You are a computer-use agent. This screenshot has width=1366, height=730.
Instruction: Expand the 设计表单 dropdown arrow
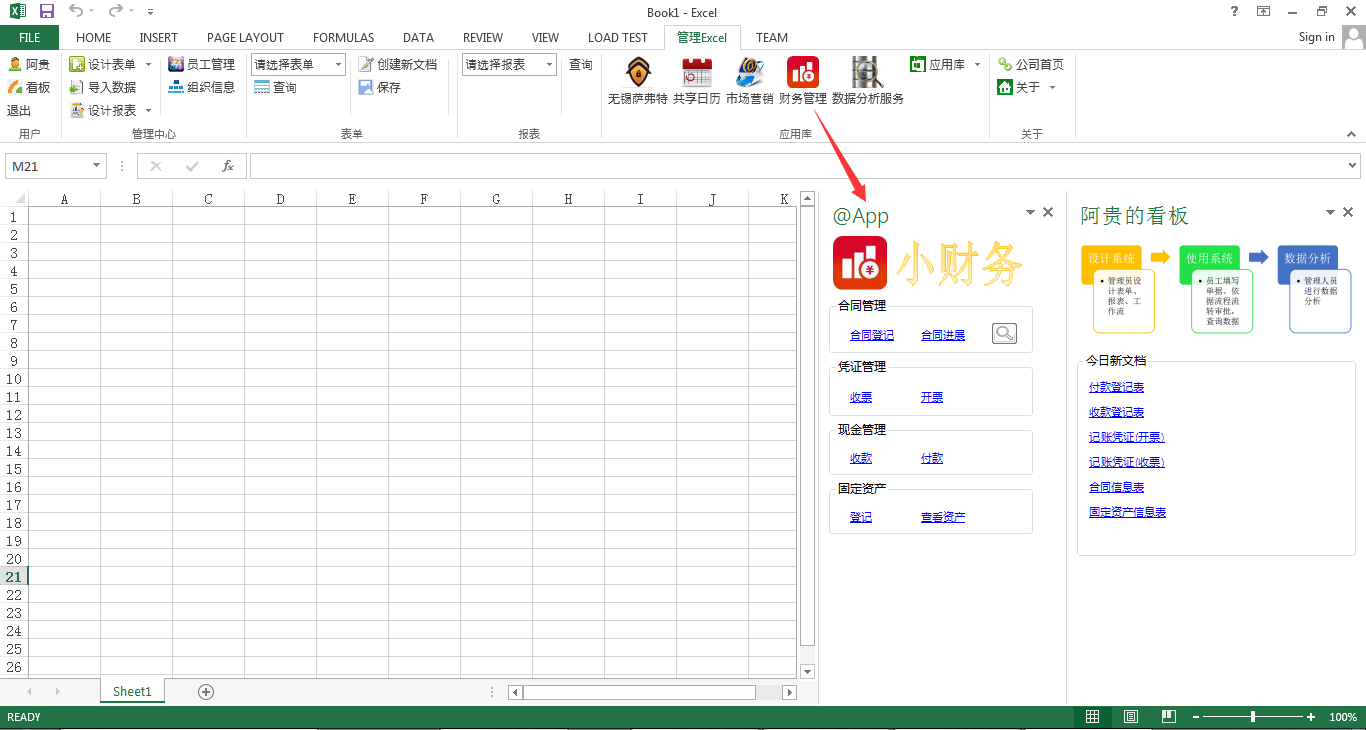point(149,64)
